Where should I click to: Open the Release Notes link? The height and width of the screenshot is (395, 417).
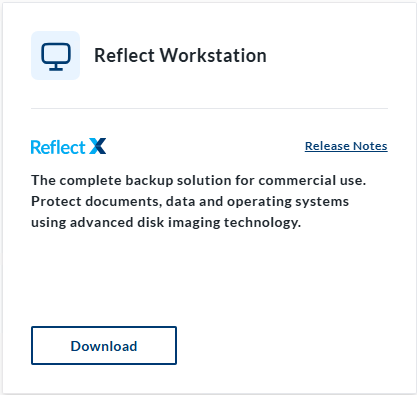tap(346, 146)
